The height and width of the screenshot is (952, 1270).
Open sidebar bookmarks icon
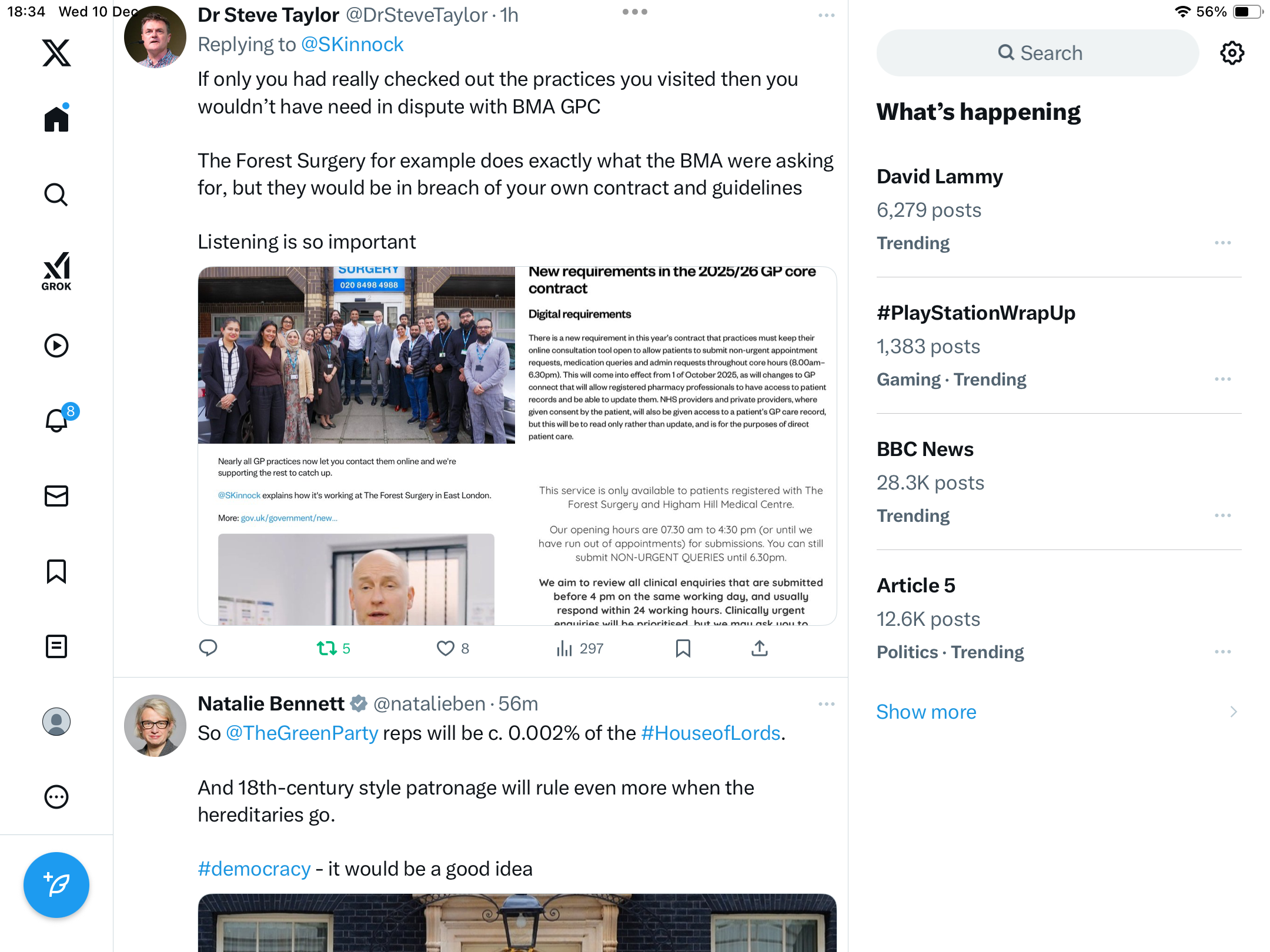pos(56,571)
